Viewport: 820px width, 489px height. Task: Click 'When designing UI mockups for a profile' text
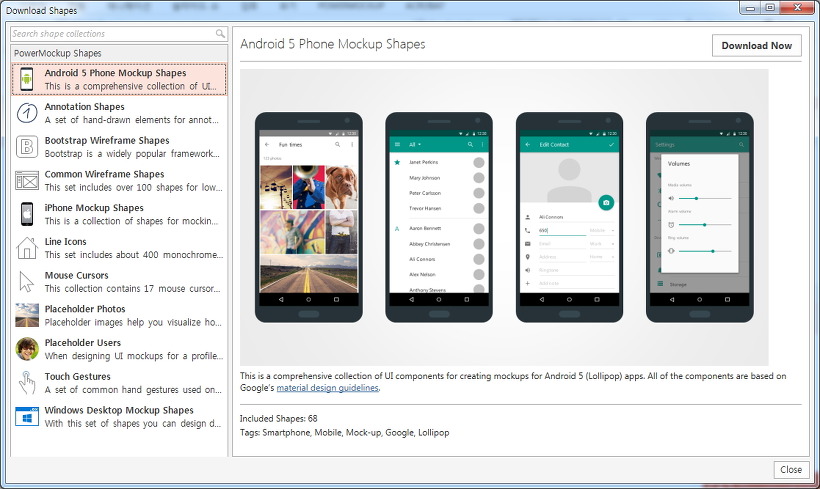134,356
